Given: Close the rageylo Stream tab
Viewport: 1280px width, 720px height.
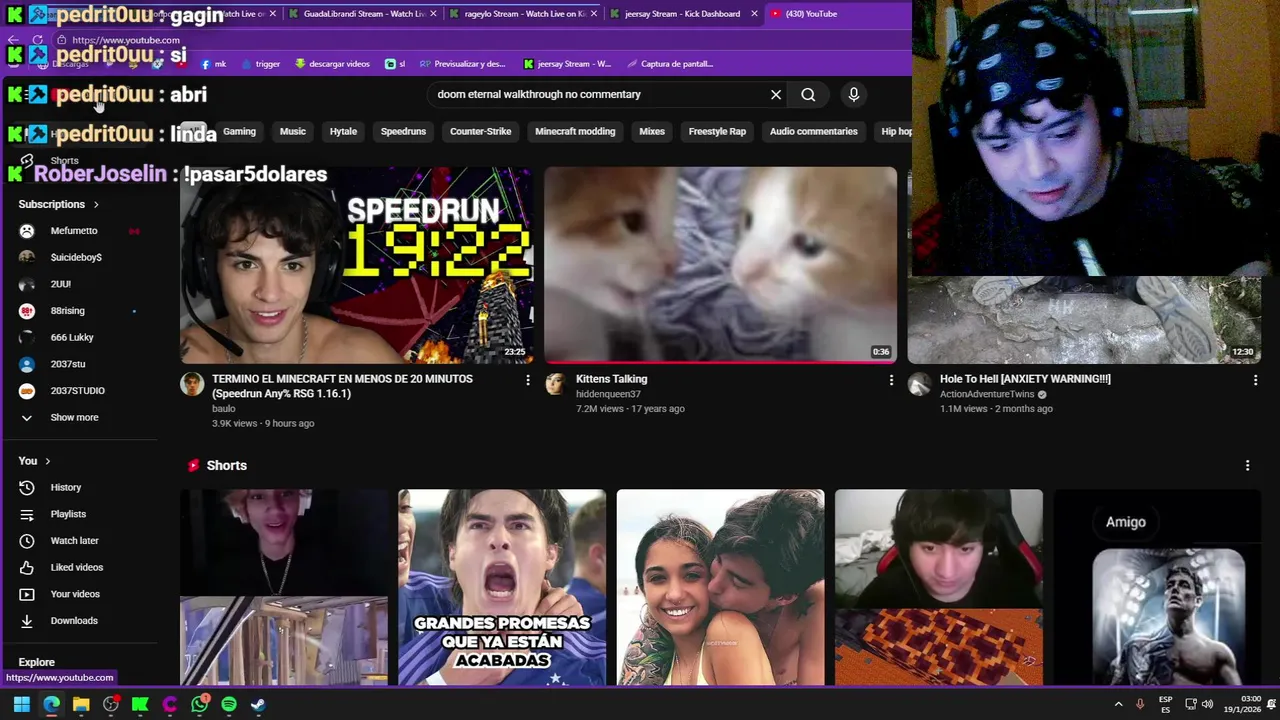Looking at the screenshot, I should 594,14.
